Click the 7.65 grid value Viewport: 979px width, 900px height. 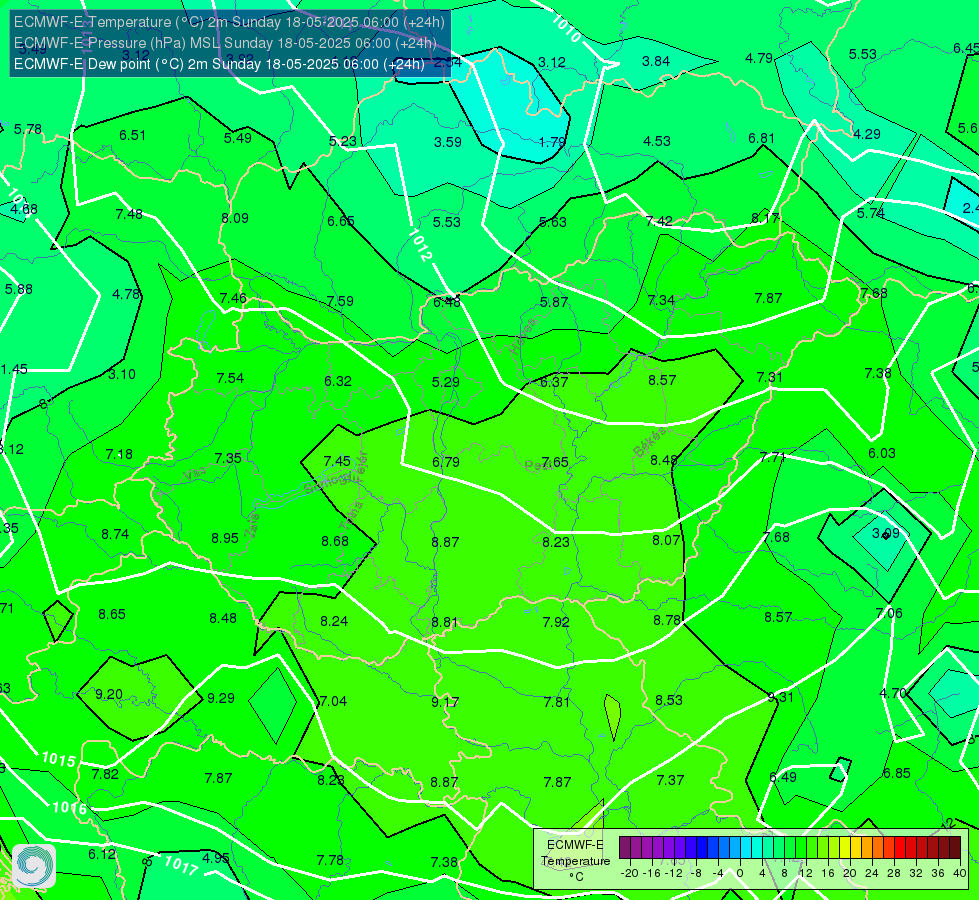[x=555, y=462]
